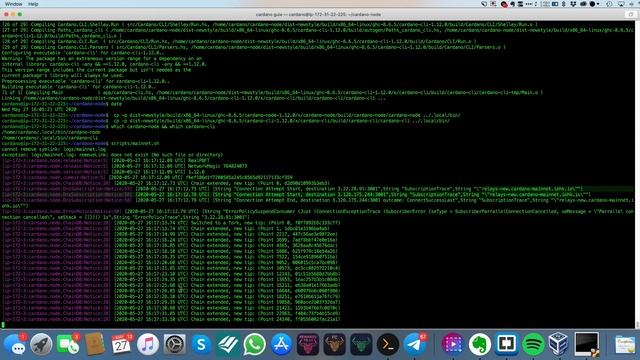
Task: Open iTunes music icon in dock
Action: tap(148, 344)
